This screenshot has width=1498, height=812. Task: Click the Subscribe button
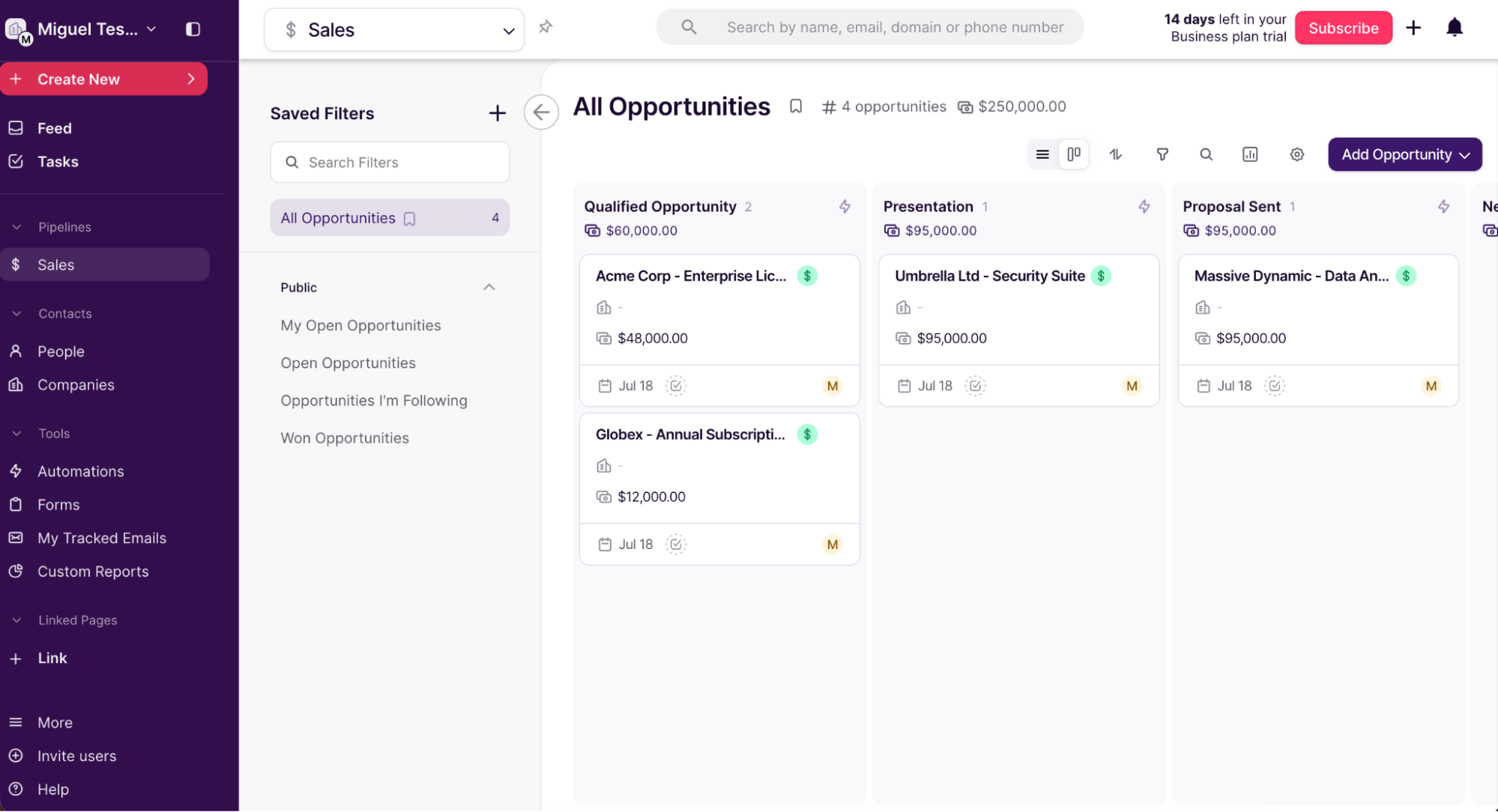(x=1343, y=28)
